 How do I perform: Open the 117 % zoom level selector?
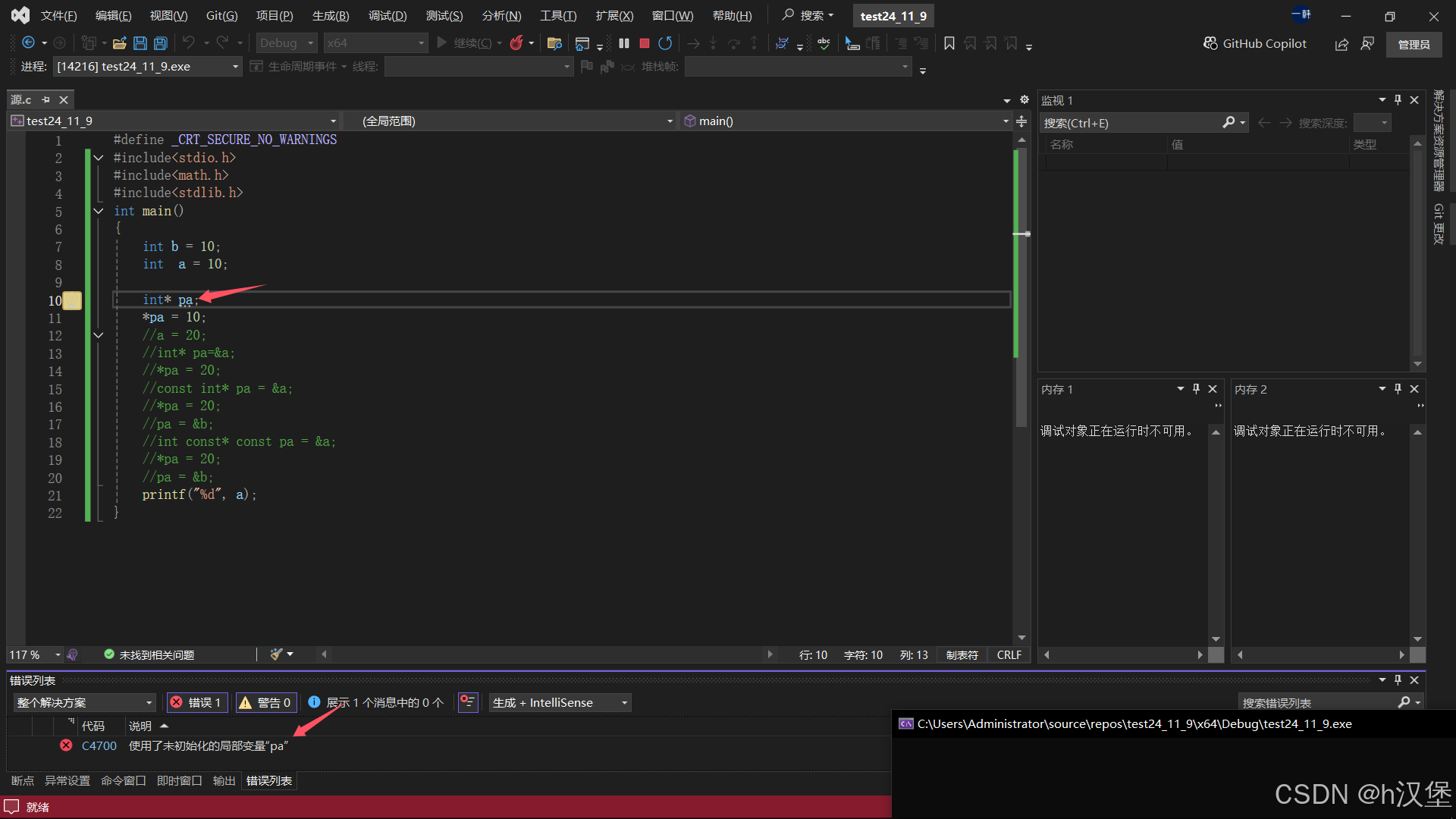pyautogui.click(x=58, y=654)
